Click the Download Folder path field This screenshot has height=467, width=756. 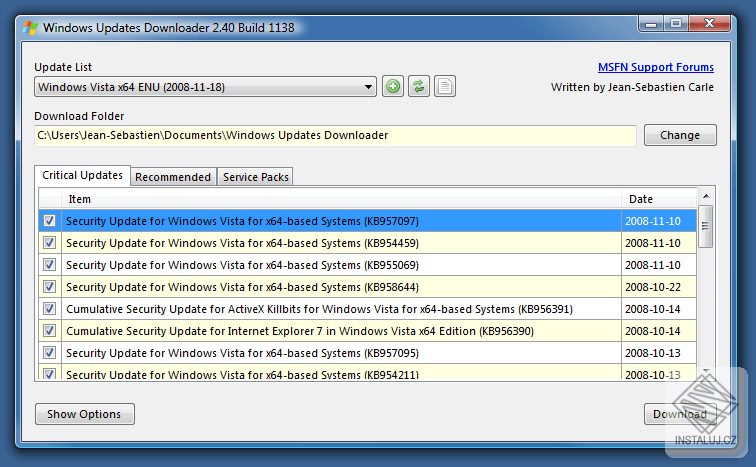[x=336, y=135]
